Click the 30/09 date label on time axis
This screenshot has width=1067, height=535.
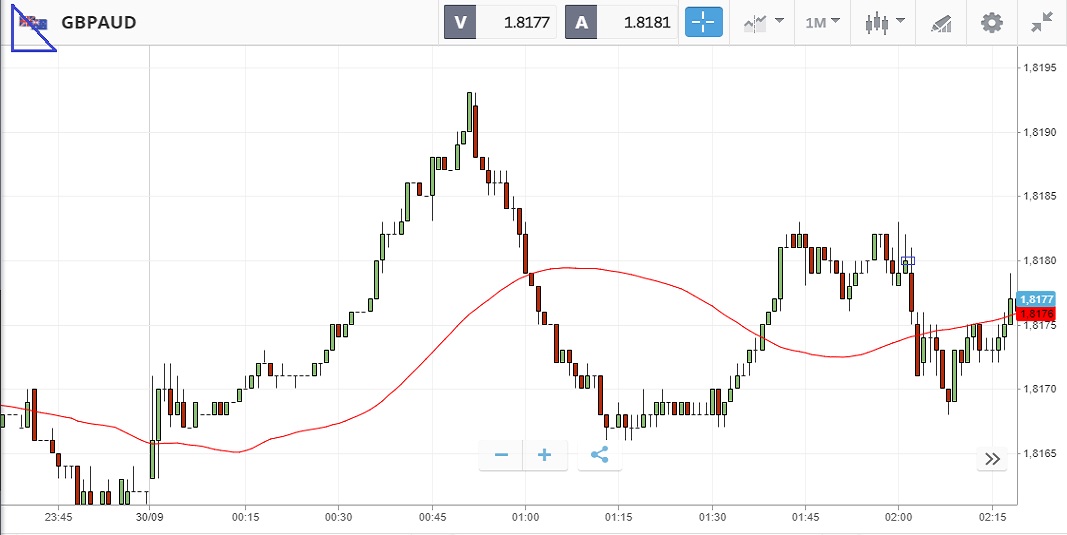pos(150,517)
